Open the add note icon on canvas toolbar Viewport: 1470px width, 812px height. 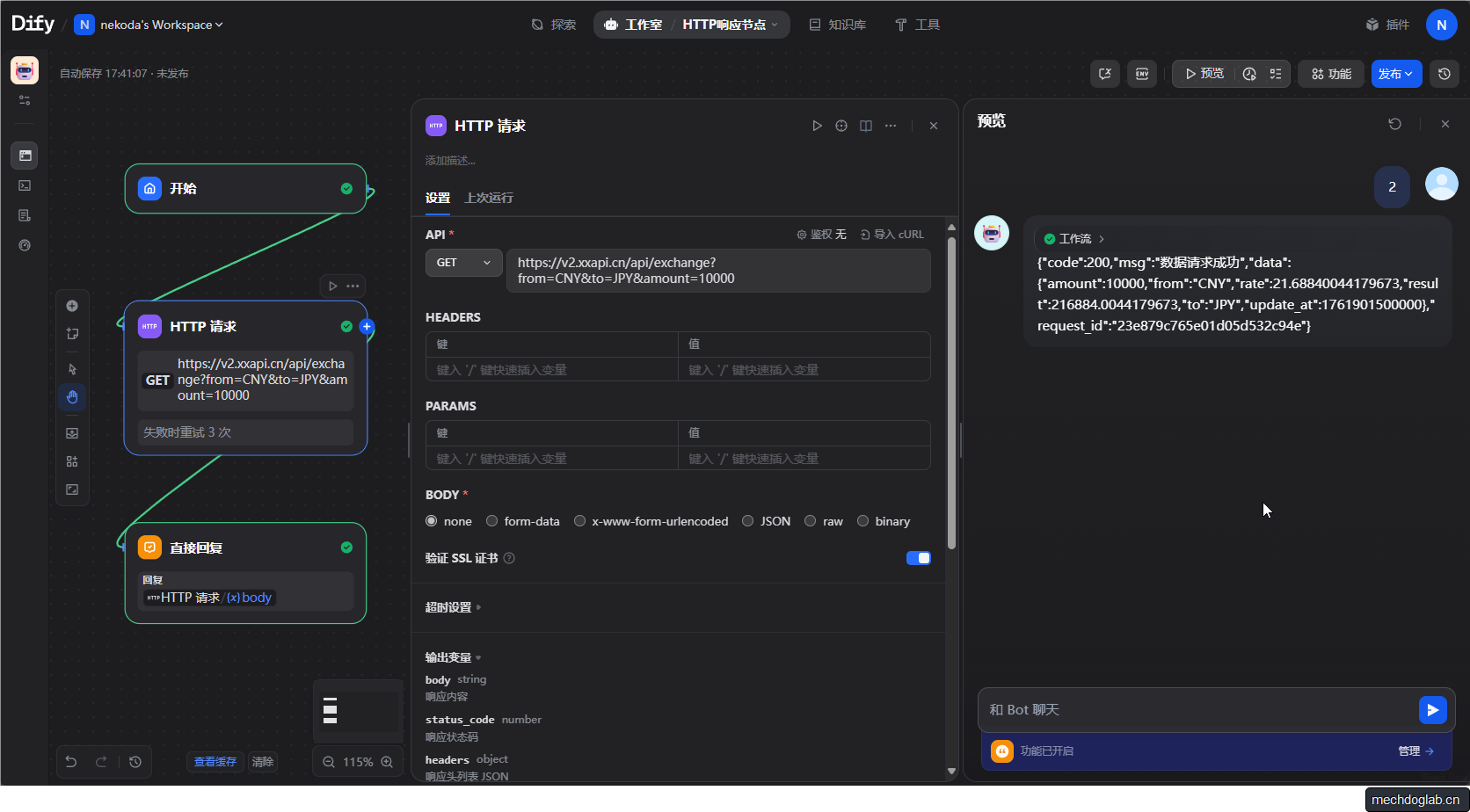point(72,333)
